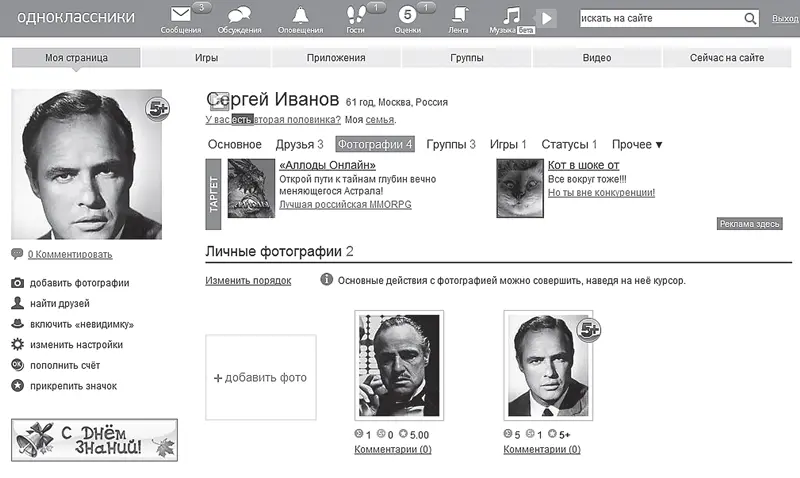Click the '+ добавить фото' box
Screen dimensions: 800x478
261,378
